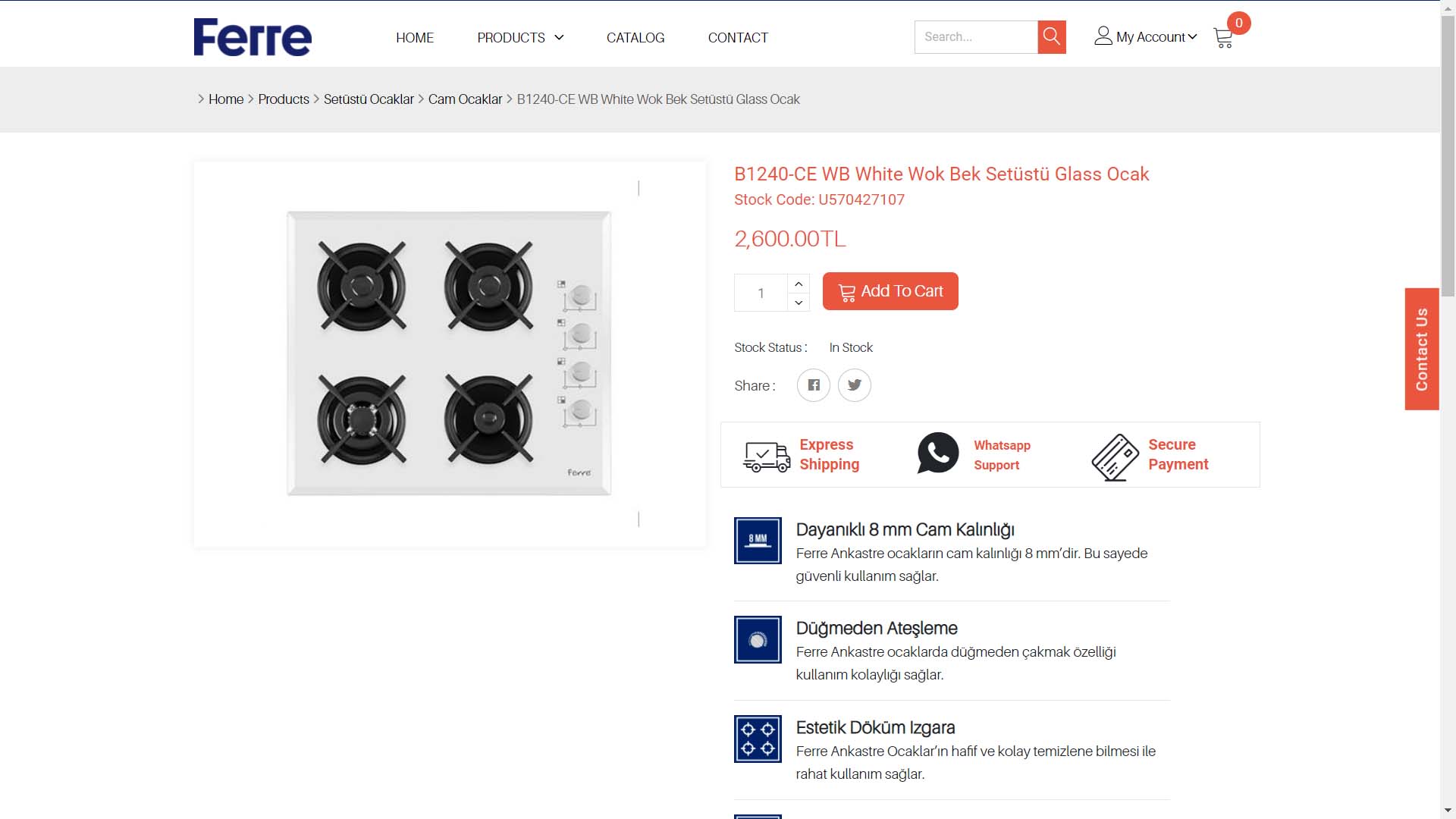Click the Secure Payment text
Image resolution: width=1456 pixels, height=819 pixels.
pos(1178,454)
